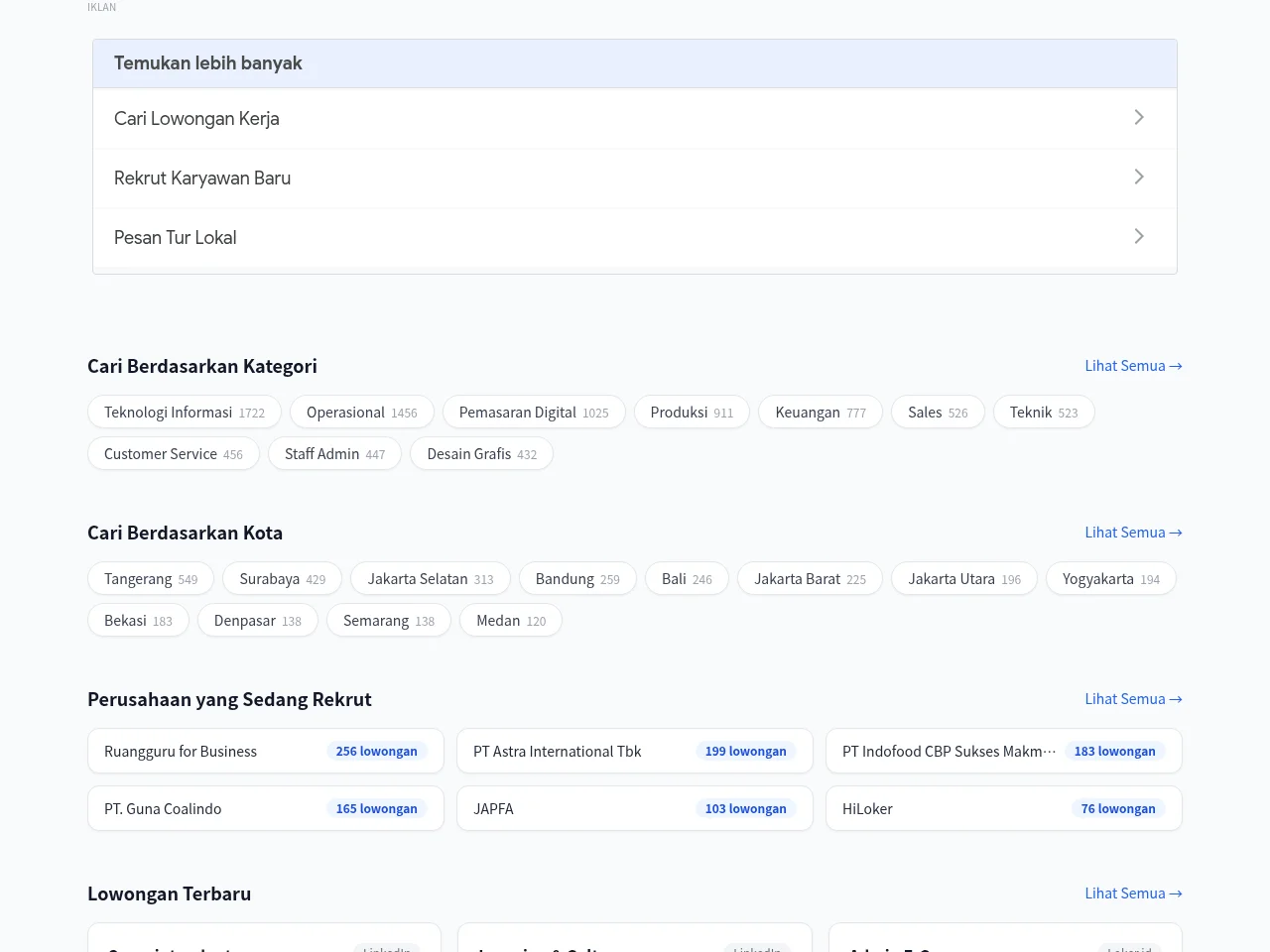The image size is (1270, 952).
Task: Click the 183 lowongan badge
Action: (1115, 752)
